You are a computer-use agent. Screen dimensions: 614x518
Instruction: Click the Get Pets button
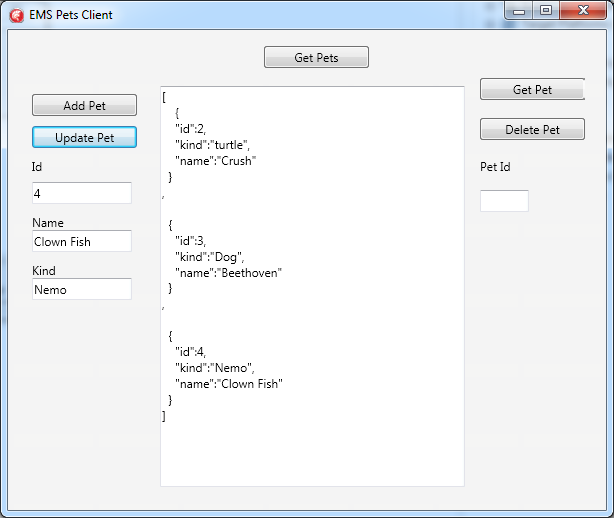pyautogui.click(x=316, y=57)
